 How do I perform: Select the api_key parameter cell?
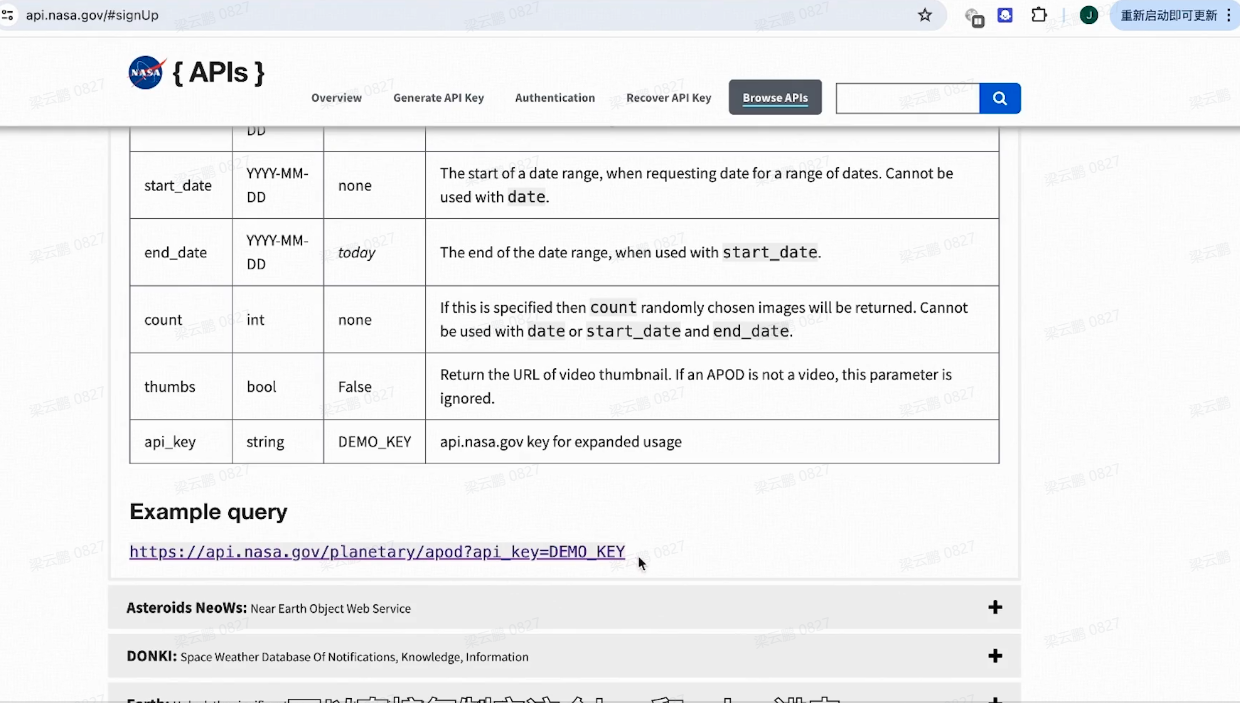pyautogui.click(x=181, y=442)
